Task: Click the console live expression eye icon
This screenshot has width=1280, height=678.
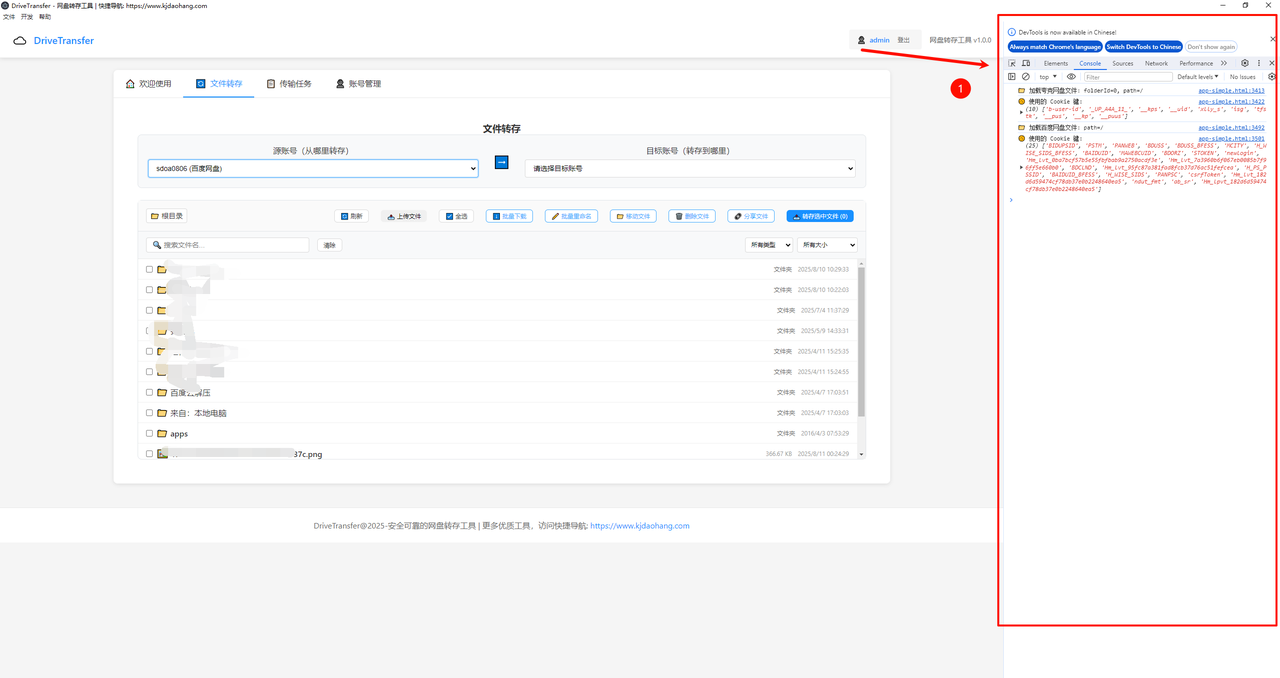Action: click(x=1071, y=77)
